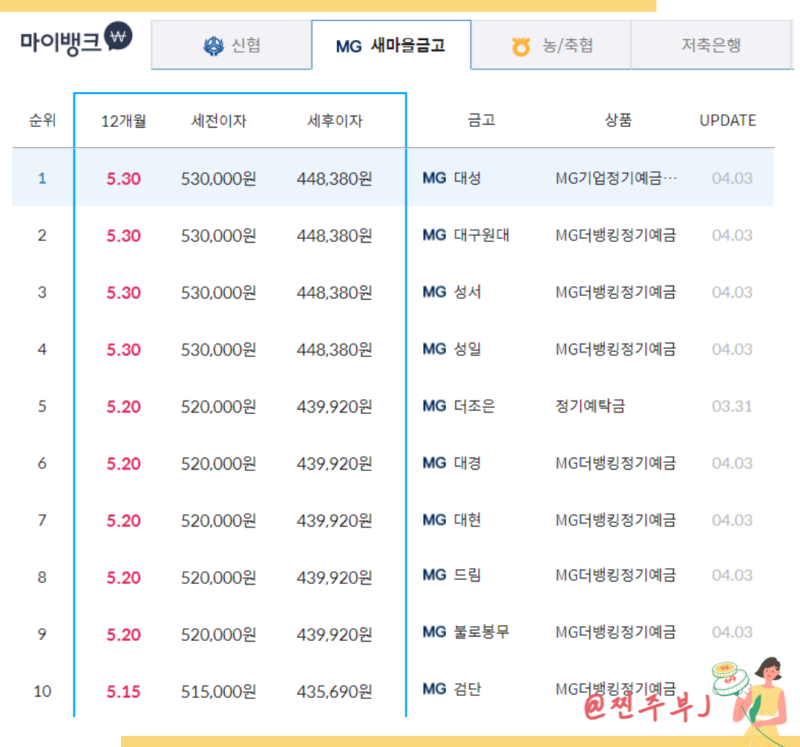Viewport: 800px width, 747px height.
Task: Click the 상품 column header
Action: click(618, 120)
